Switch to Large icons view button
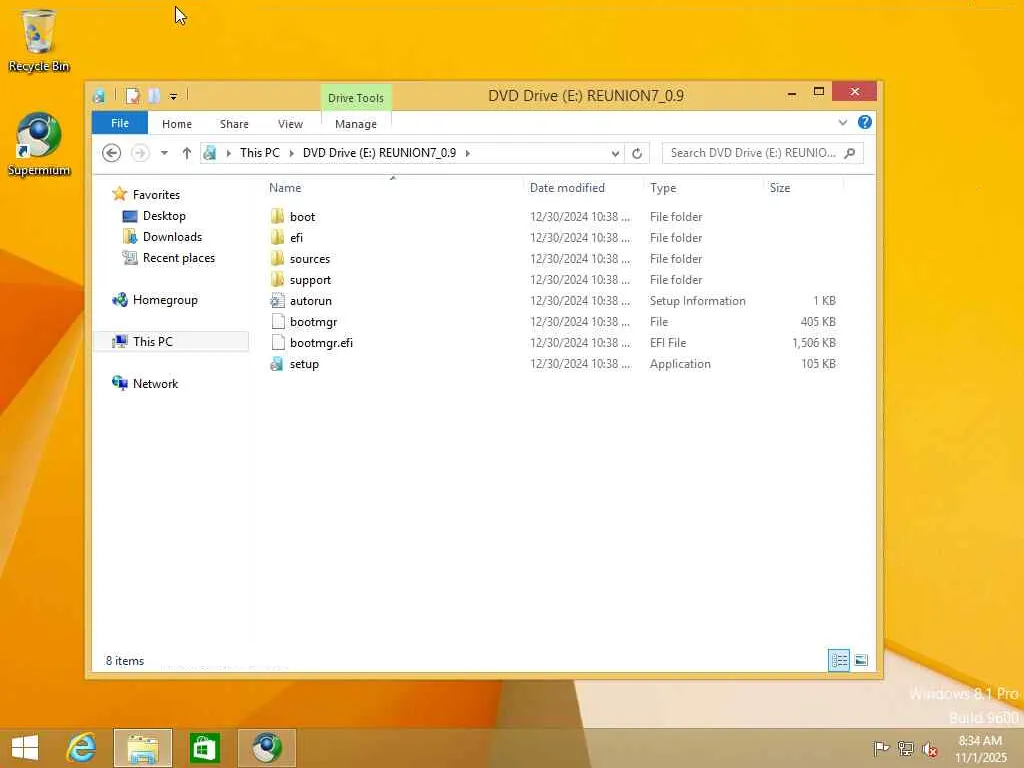 [x=861, y=660]
